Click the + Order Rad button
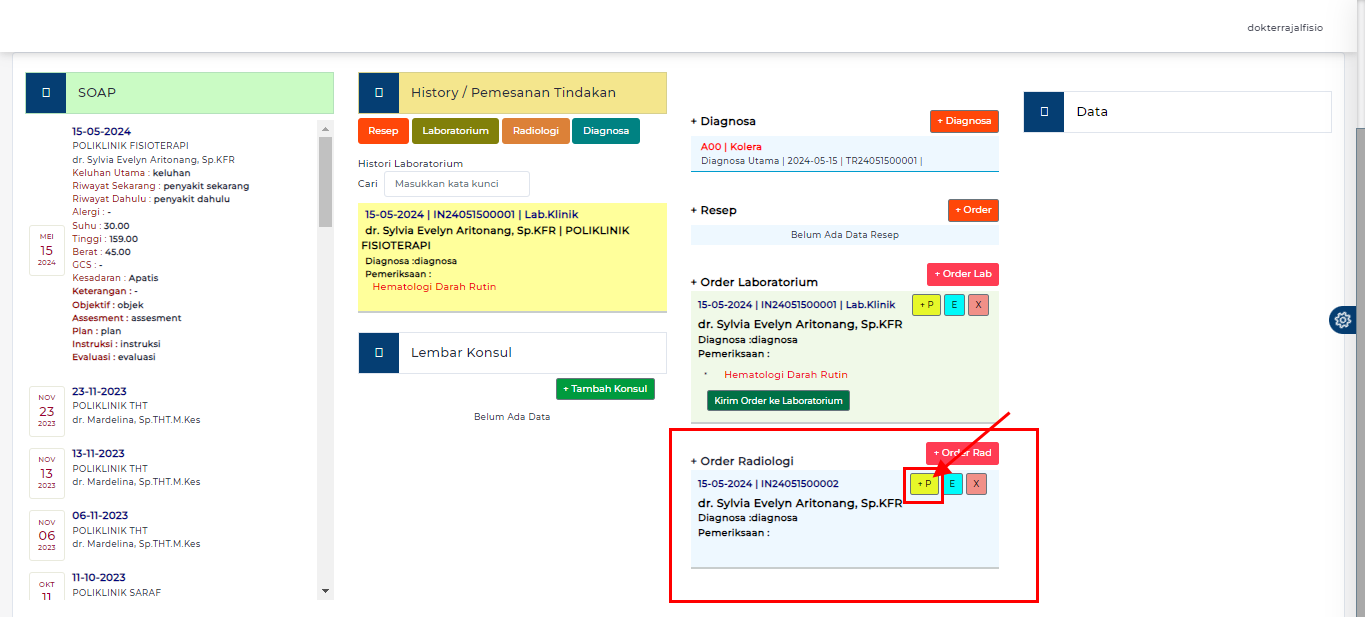1365x617 pixels. [961, 452]
